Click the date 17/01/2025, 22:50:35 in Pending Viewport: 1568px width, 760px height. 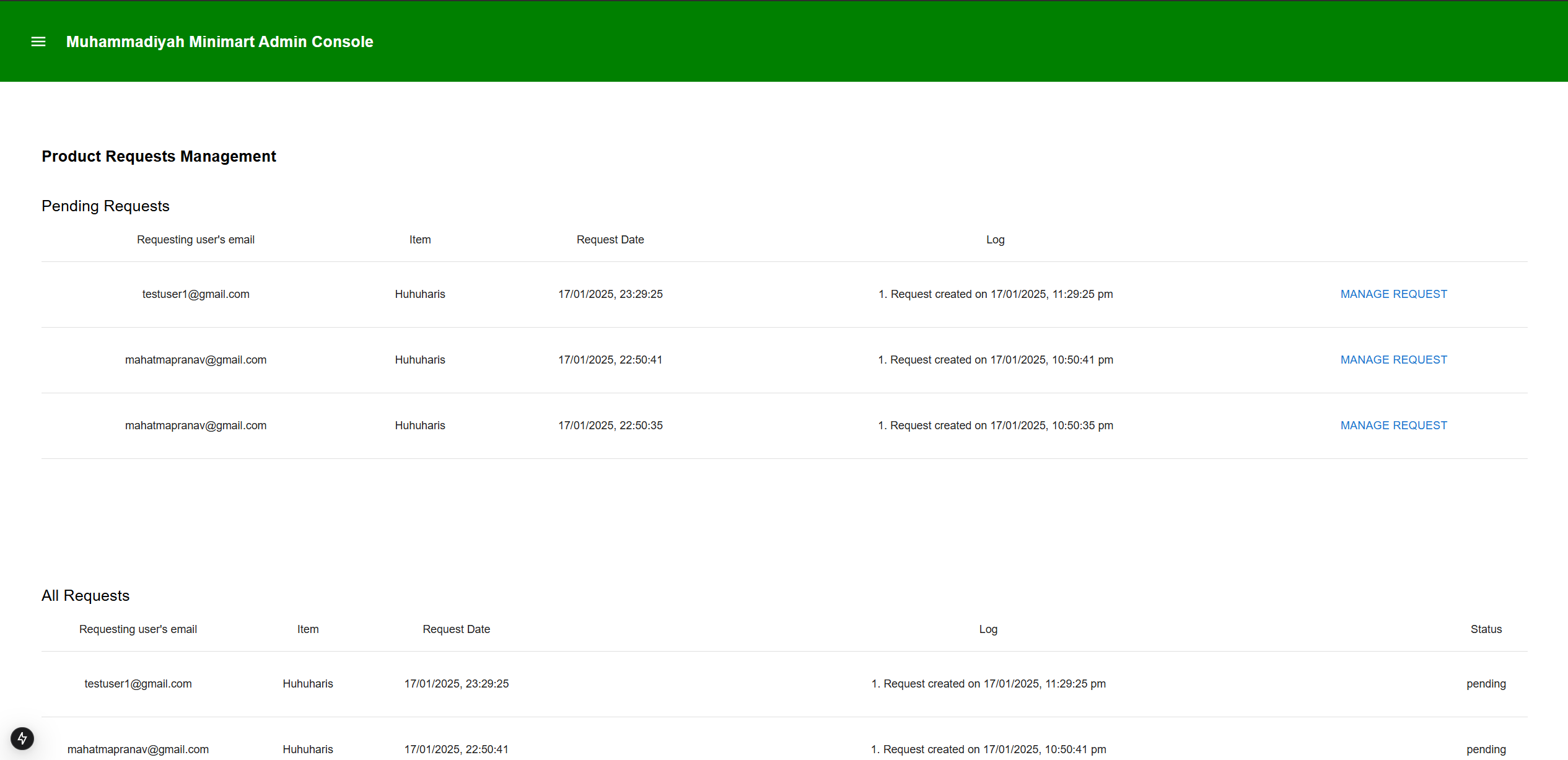click(610, 426)
